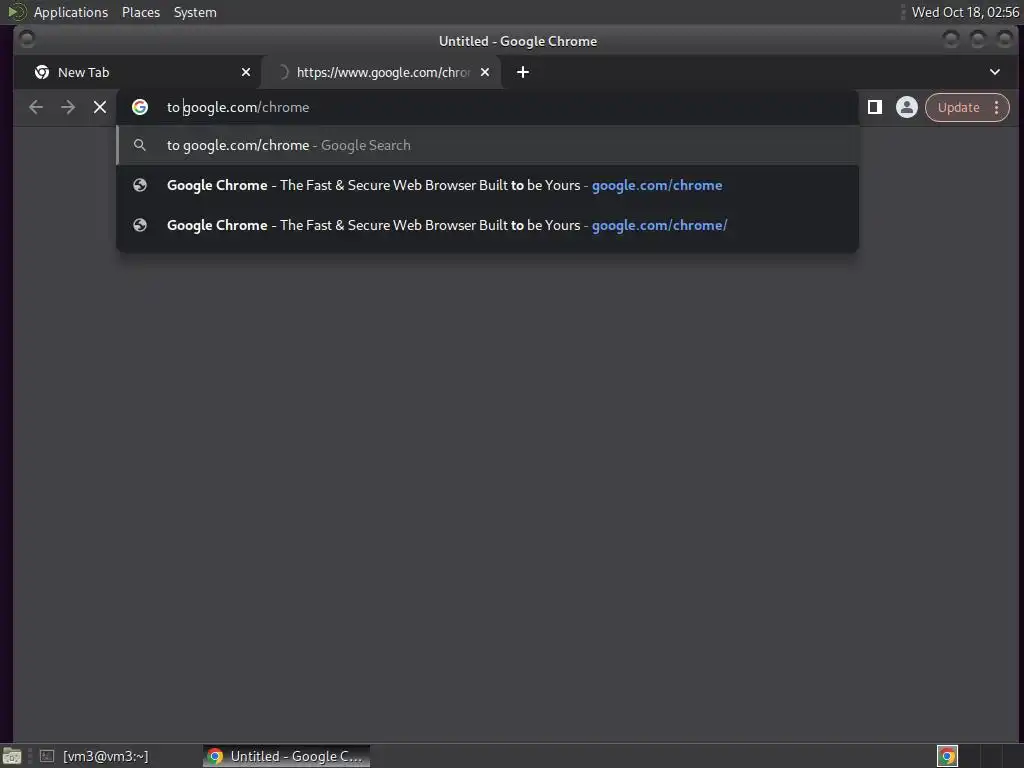
Task: Click the Applications menu logo icon
Action: pyautogui.click(x=16, y=12)
